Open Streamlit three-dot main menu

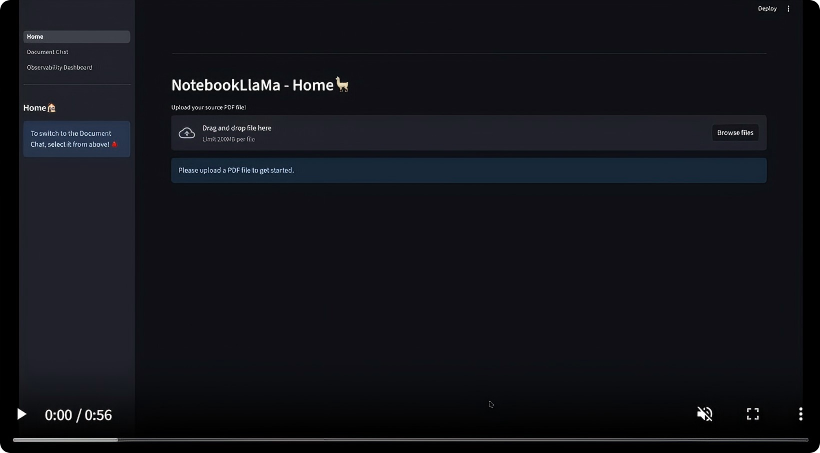tap(788, 9)
